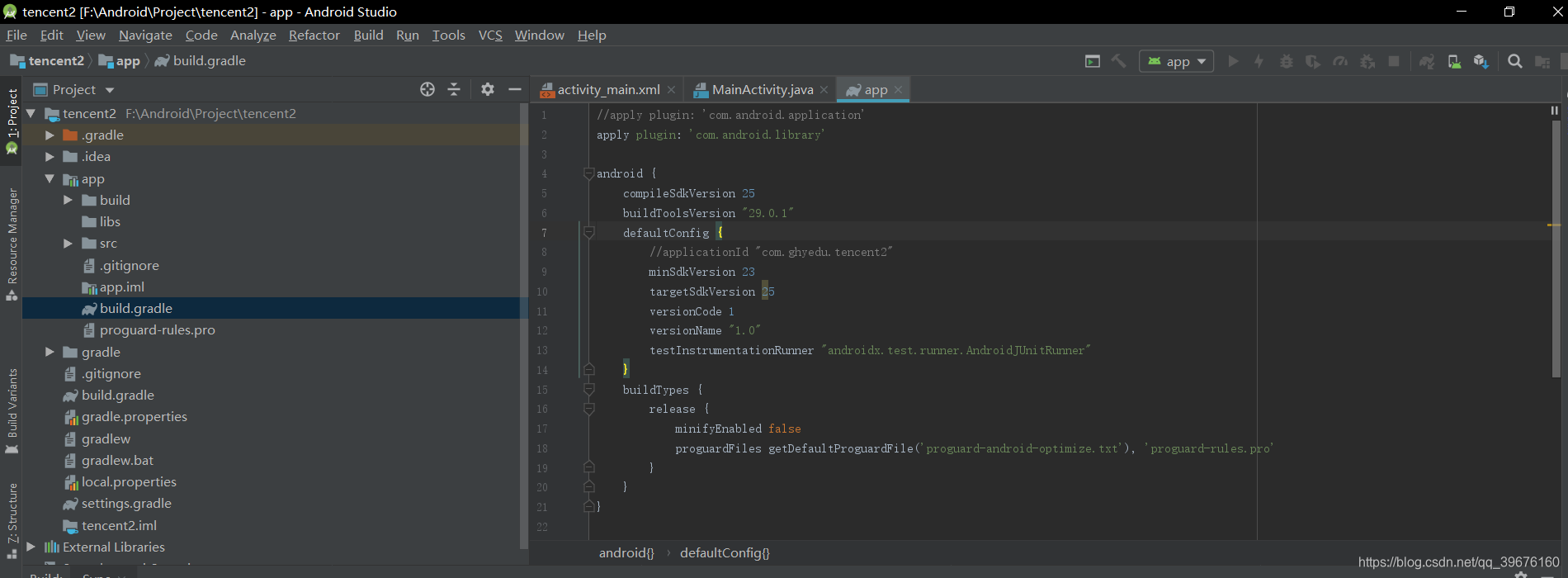Screen dimensions: 1568x578
Task: Collapse the tencent2 root node
Action: point(31,113)
